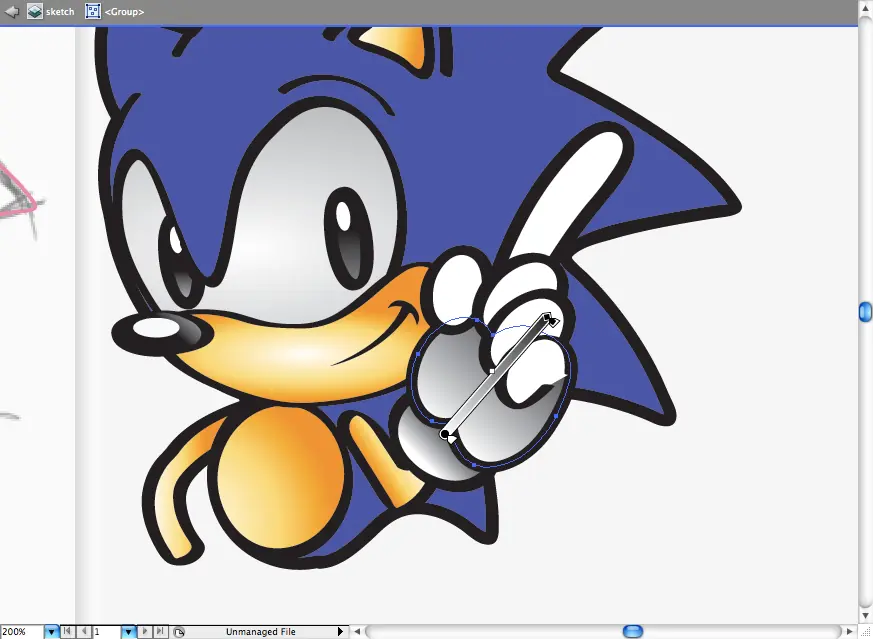Click the vertical scrollbar down arrow
873x639 pixels.
tap(865, 616)
